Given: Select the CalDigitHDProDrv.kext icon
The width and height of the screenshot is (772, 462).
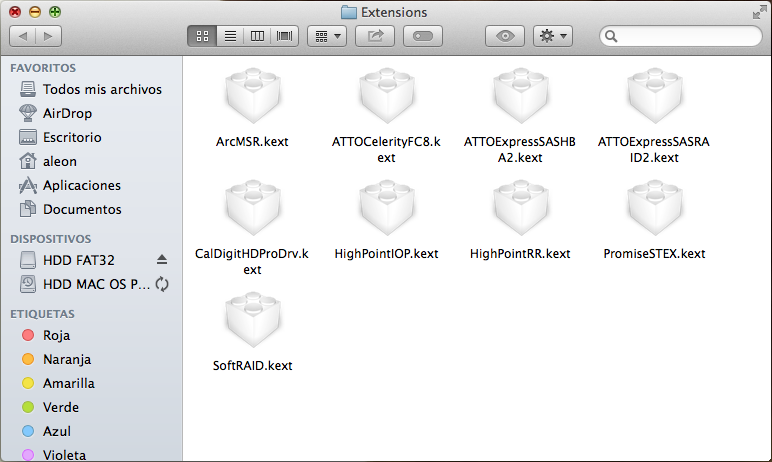Looking at the screenshot, I should [253, 207].
